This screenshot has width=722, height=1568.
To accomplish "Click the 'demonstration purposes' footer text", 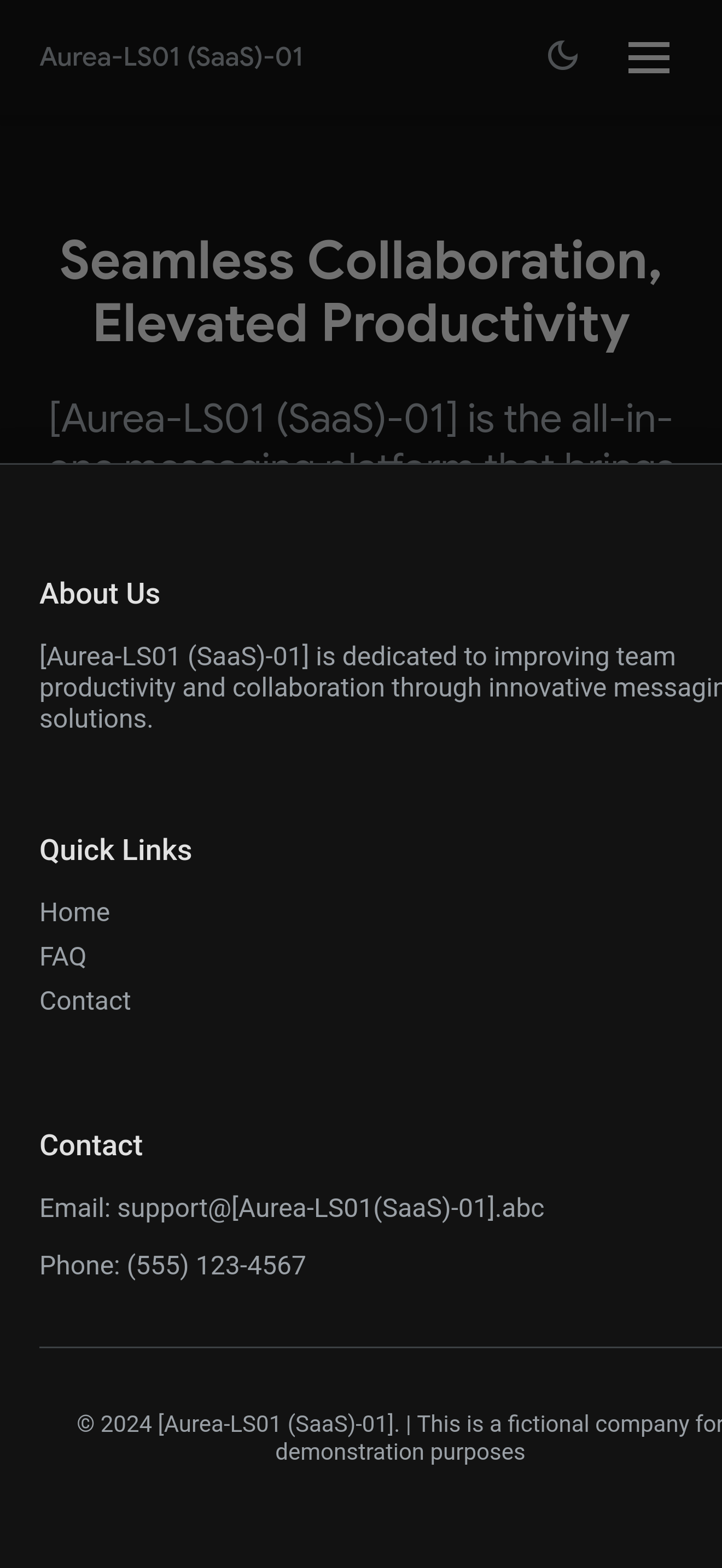I will 400,1452.
